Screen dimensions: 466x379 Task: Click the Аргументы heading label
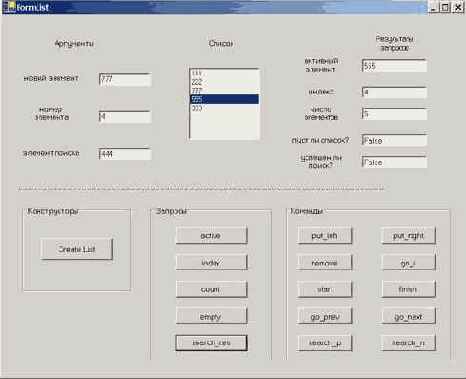coord(74,44)
